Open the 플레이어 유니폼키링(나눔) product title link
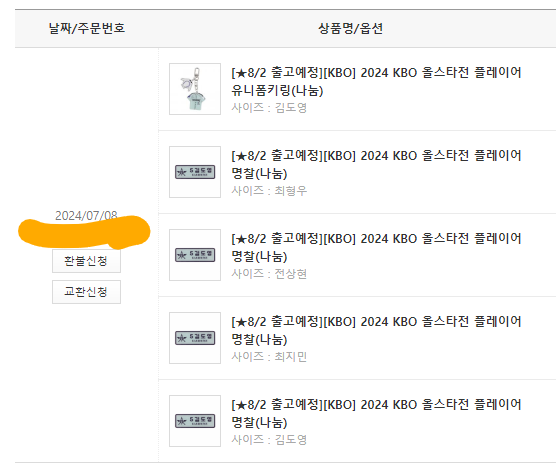 376,82
